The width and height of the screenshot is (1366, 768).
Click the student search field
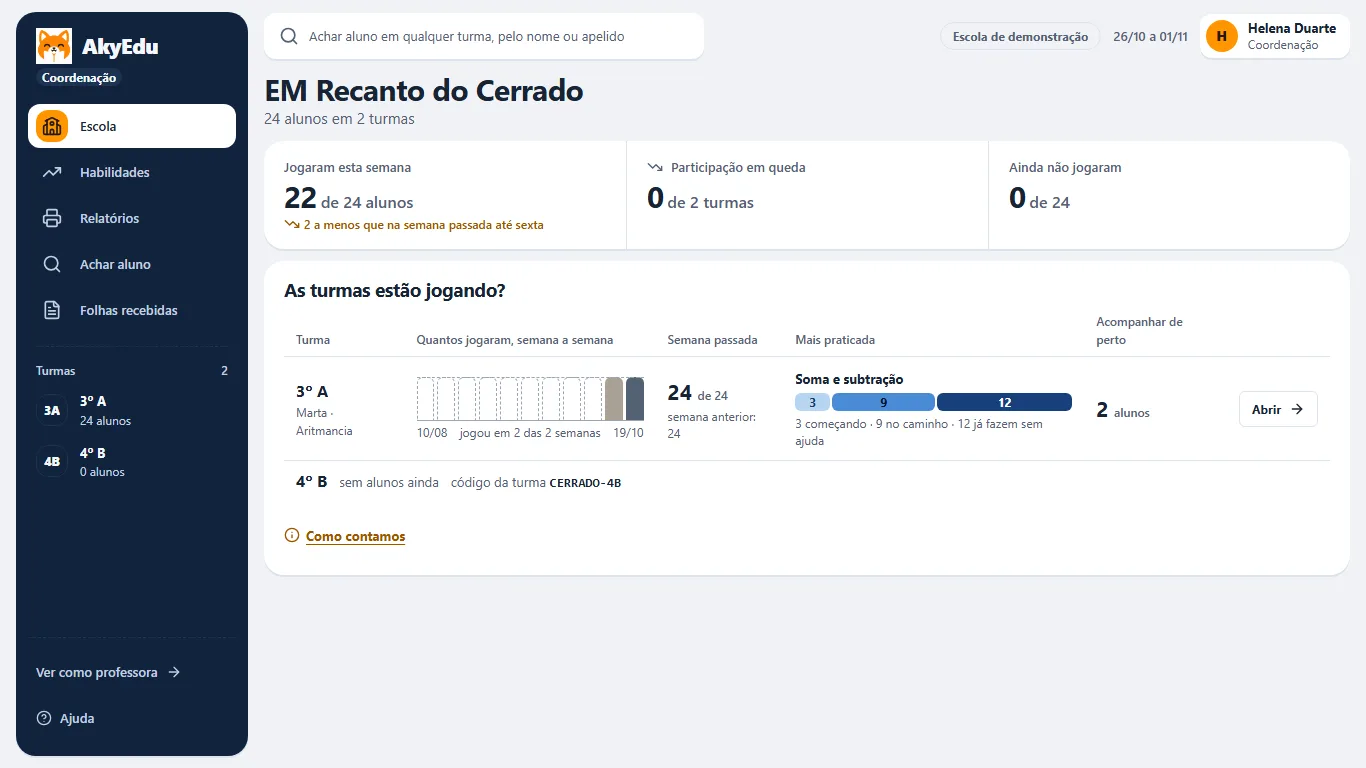[x=484, y=36]
